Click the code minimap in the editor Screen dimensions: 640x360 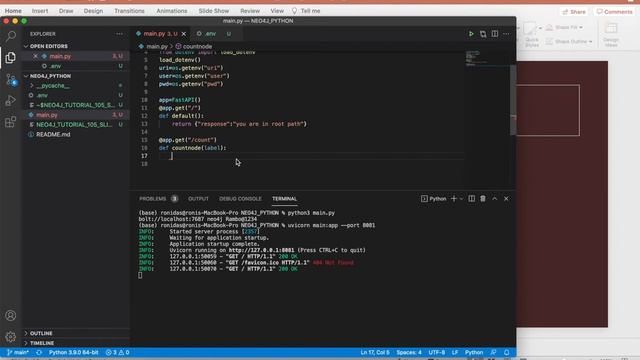click(476, 58)
